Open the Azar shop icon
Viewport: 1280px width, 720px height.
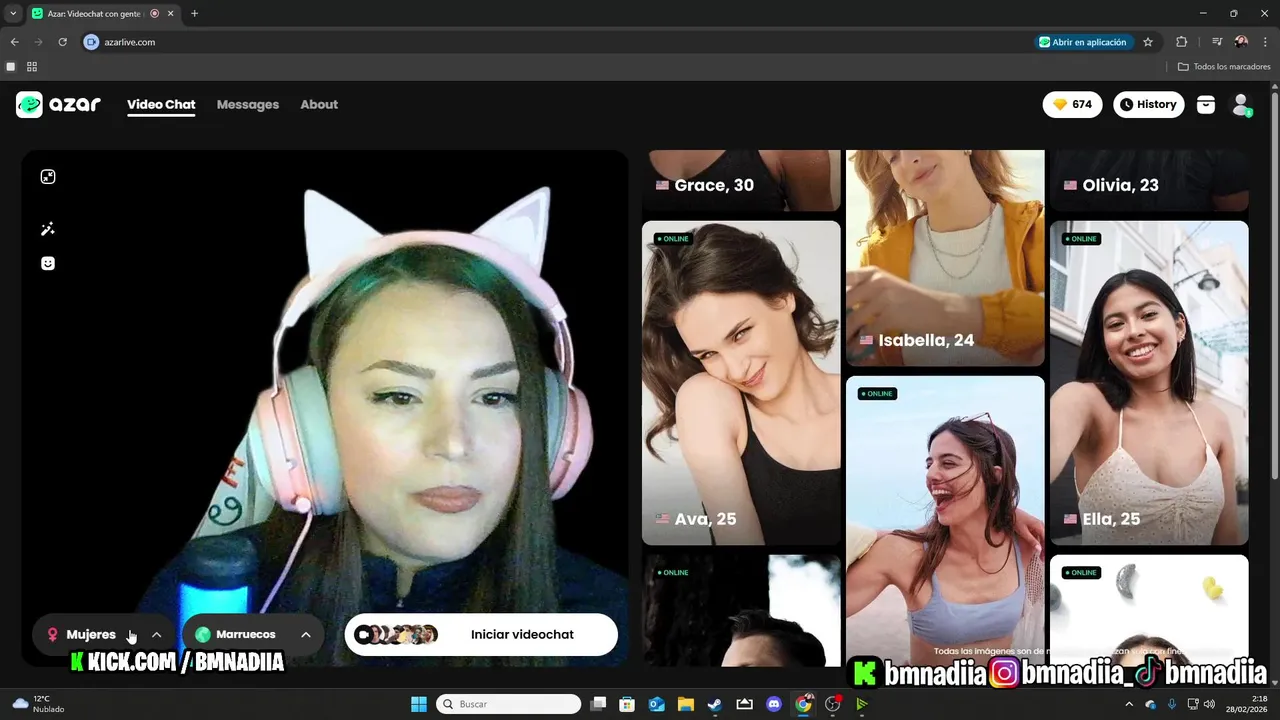1206,104
